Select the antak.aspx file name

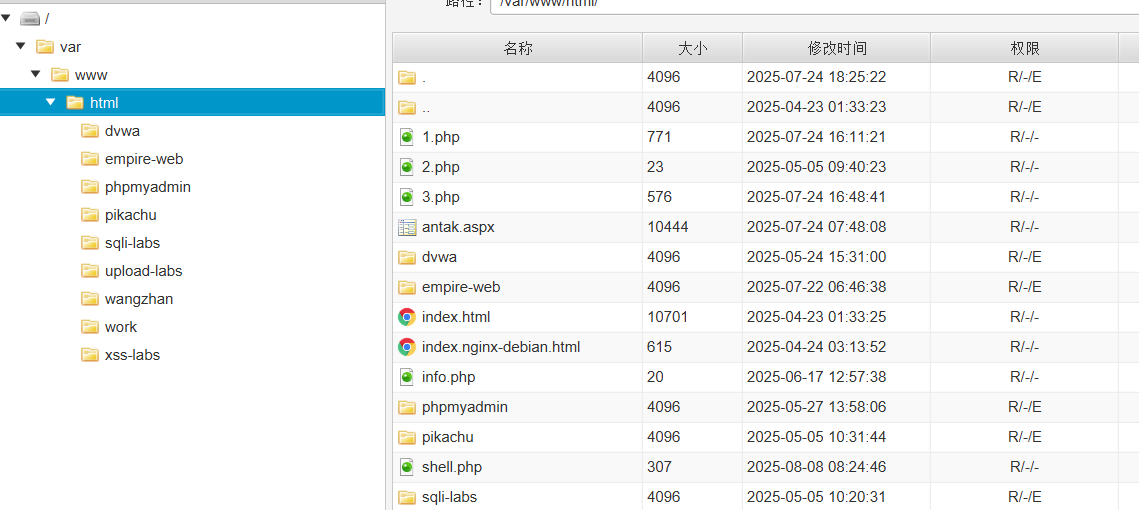click(x=458, y=227)
